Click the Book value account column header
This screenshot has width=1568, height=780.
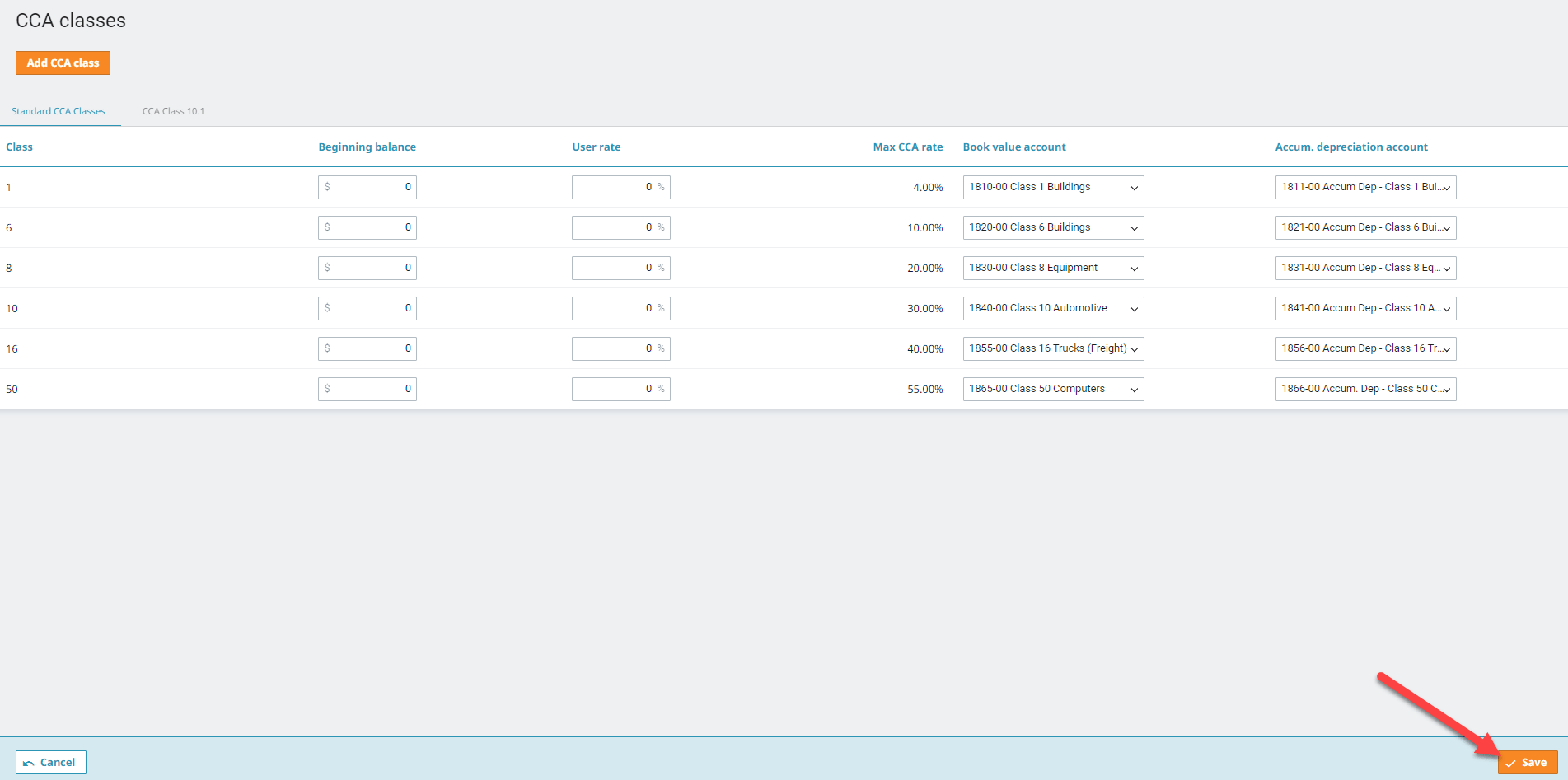(1014, 147)
